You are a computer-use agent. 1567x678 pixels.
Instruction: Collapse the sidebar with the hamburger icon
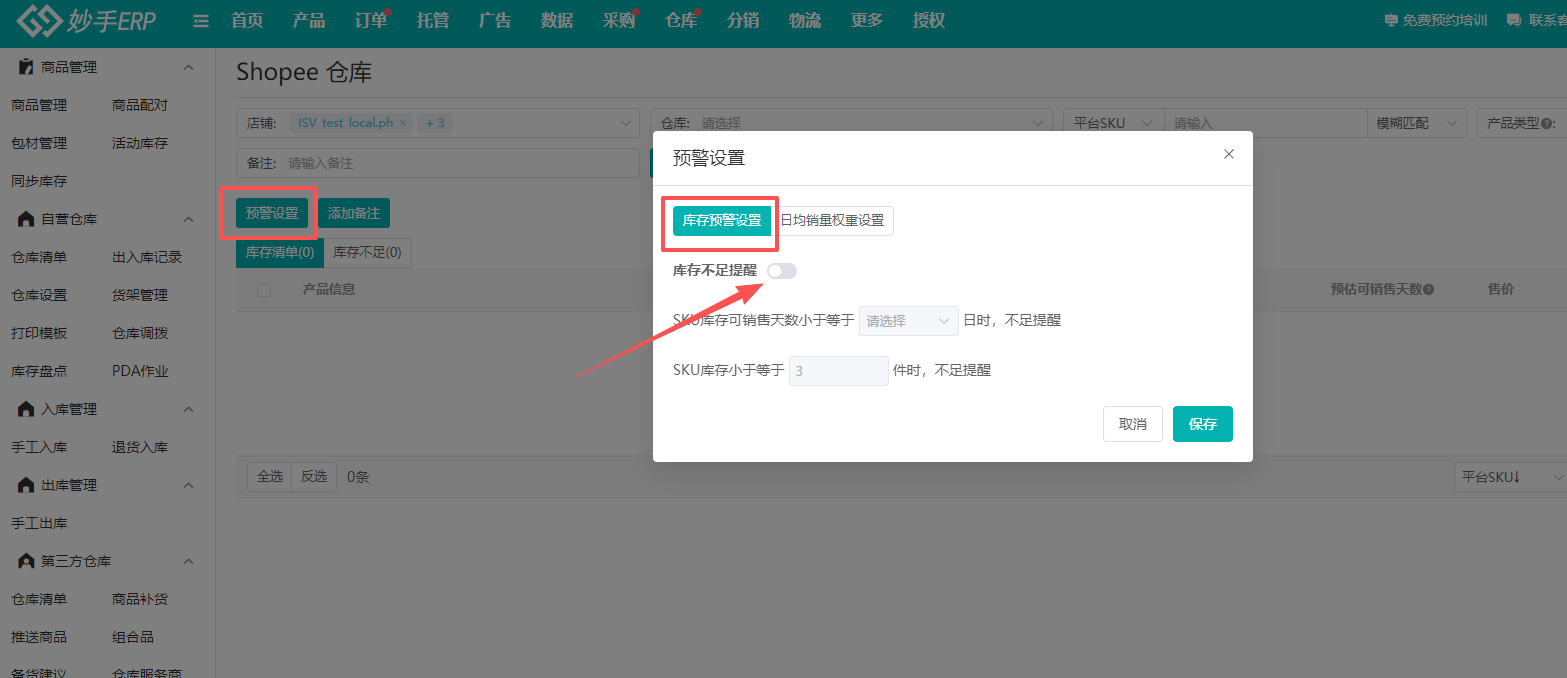[201, 21]
